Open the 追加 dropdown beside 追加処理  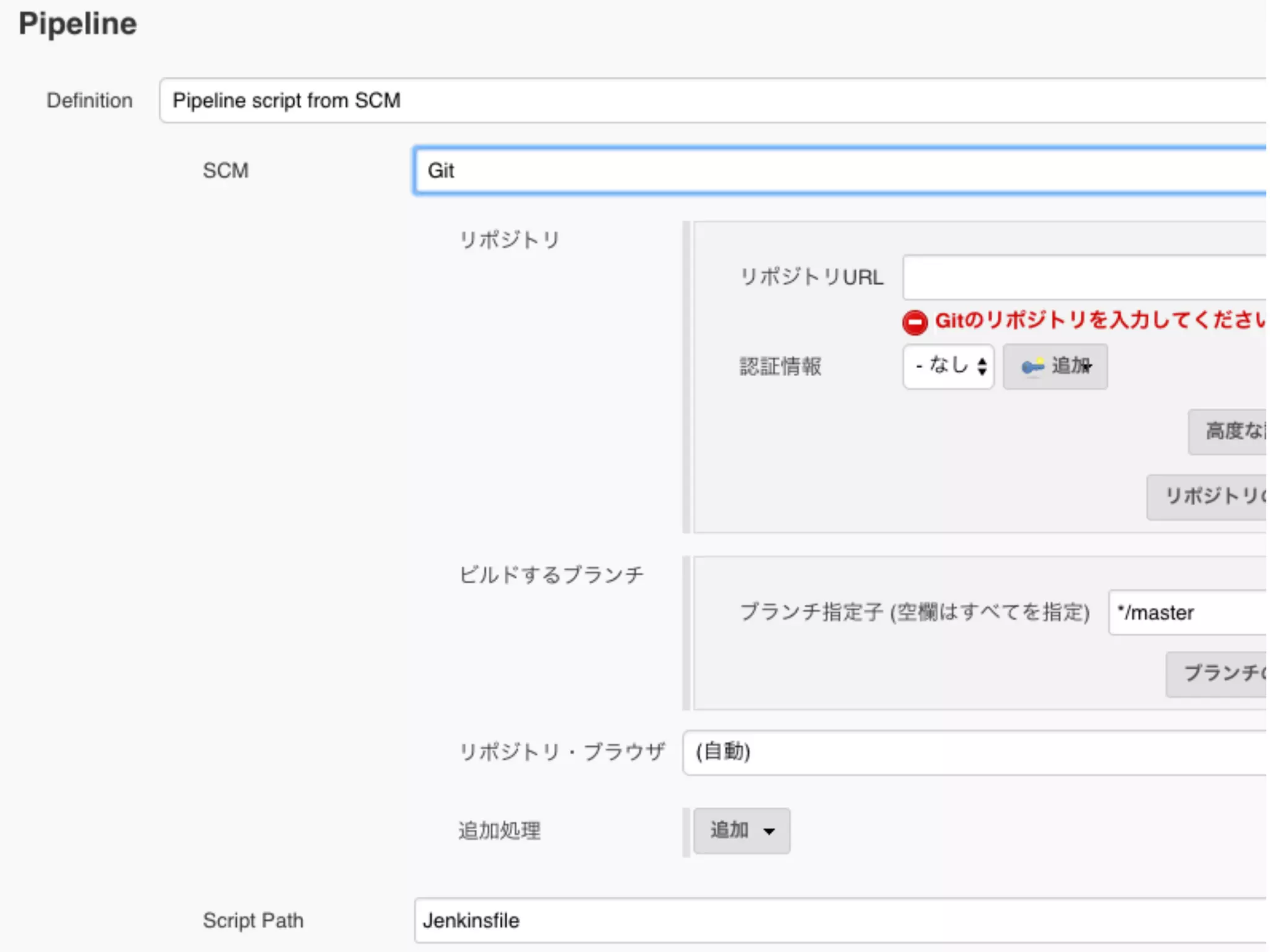[x=742, y=831]
